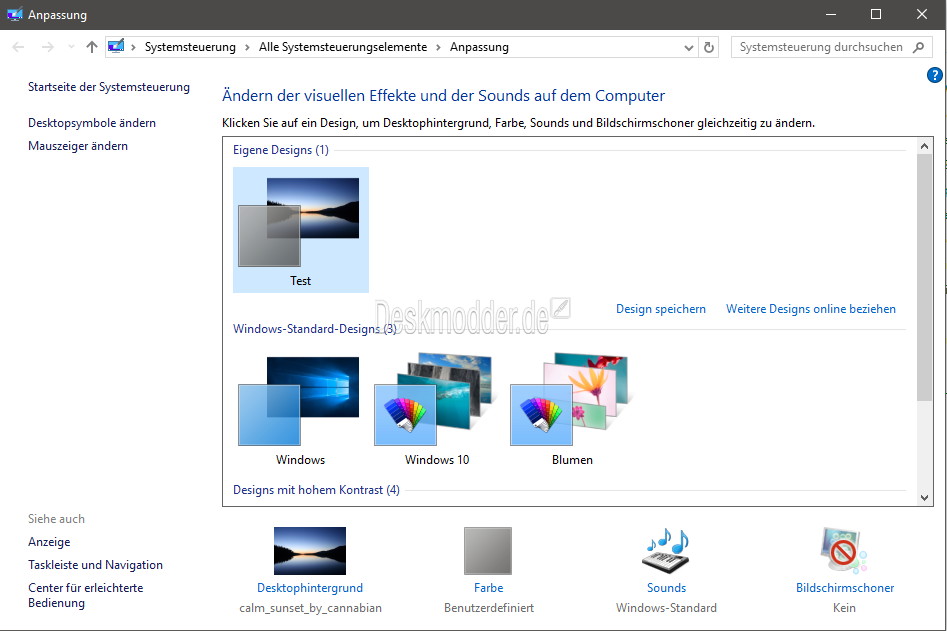Click the blue help question mark icon

[x=935, y=75]
